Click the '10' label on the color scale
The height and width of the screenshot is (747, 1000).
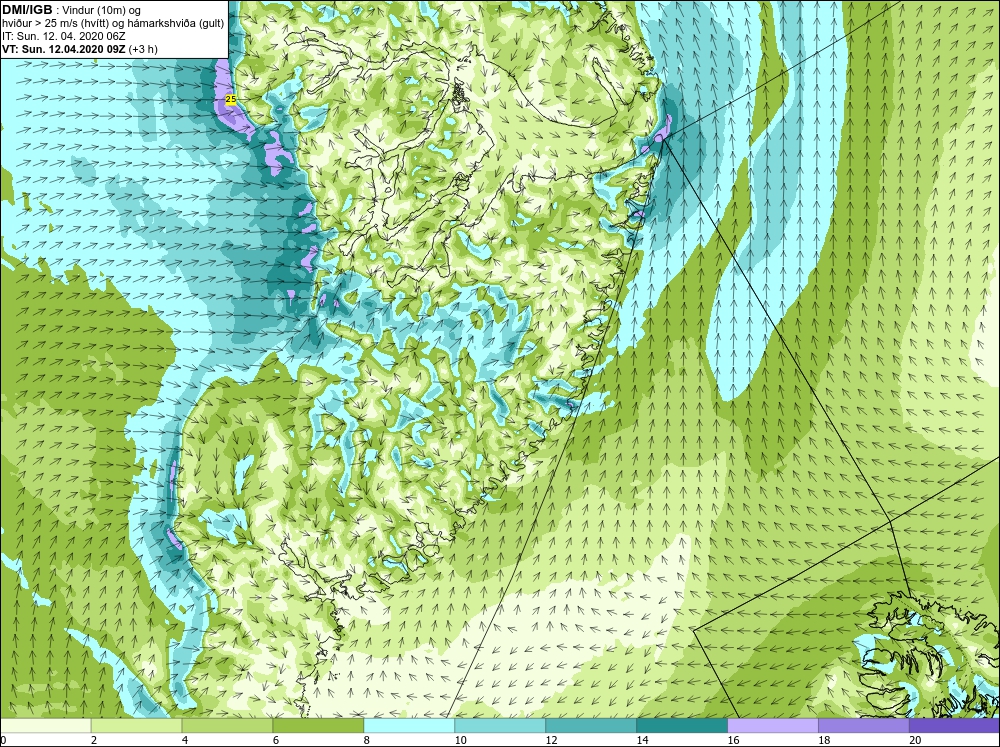(460, 740)
